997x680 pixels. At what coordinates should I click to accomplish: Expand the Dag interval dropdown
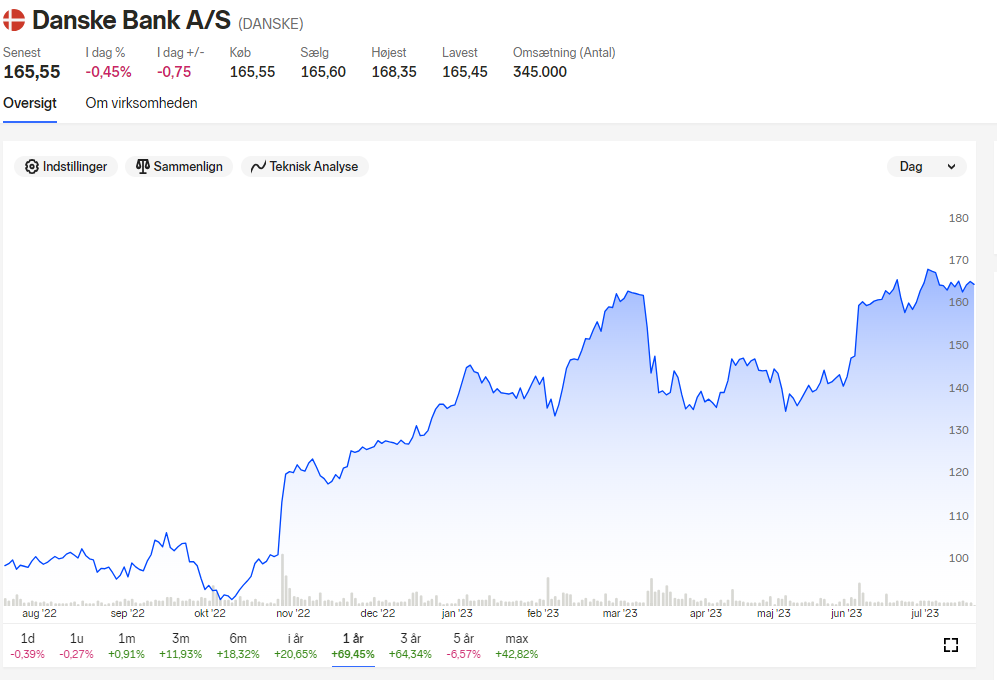(x=927, y=167)
